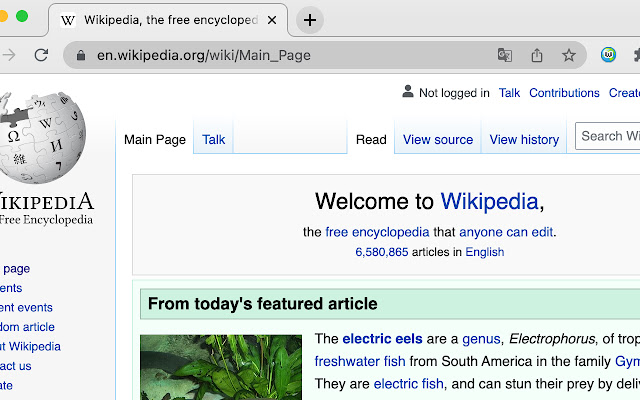640x400 pixels.
Task: Click the free encyclopedia link
Action: [x=377, y=232]
